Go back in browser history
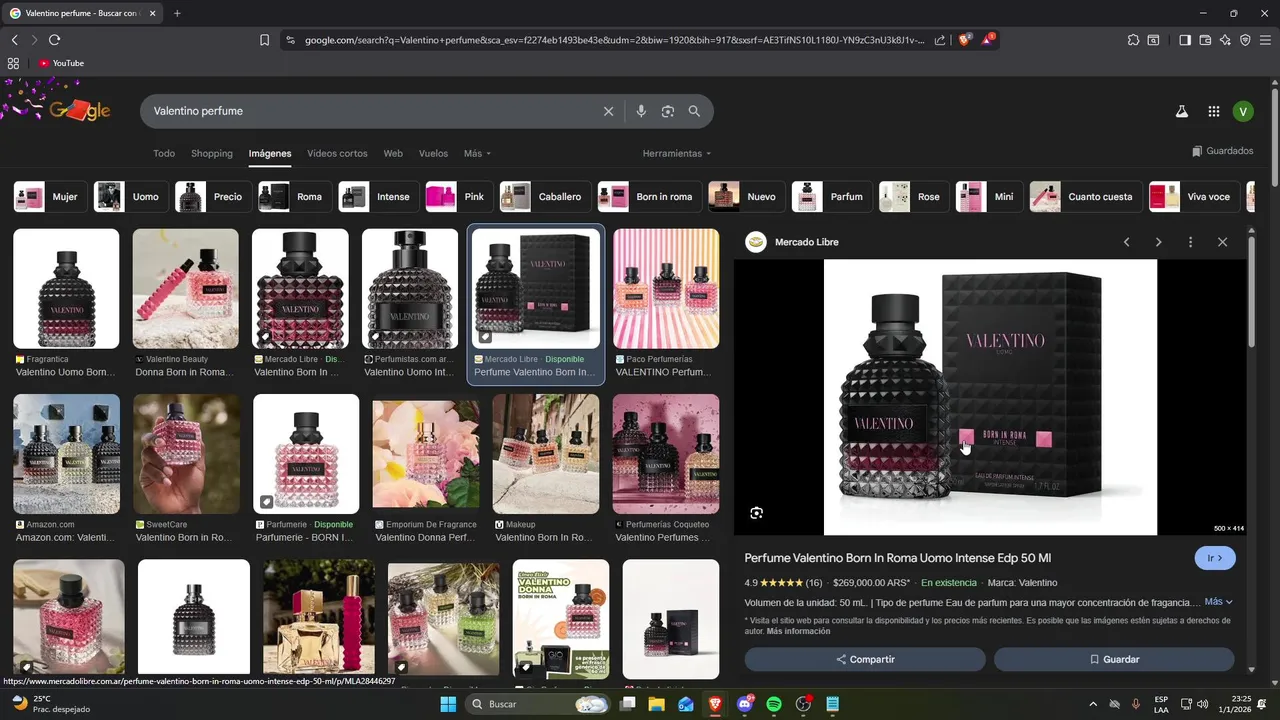Viewport: 1280px width, 720px height. [x=14, y=40]
